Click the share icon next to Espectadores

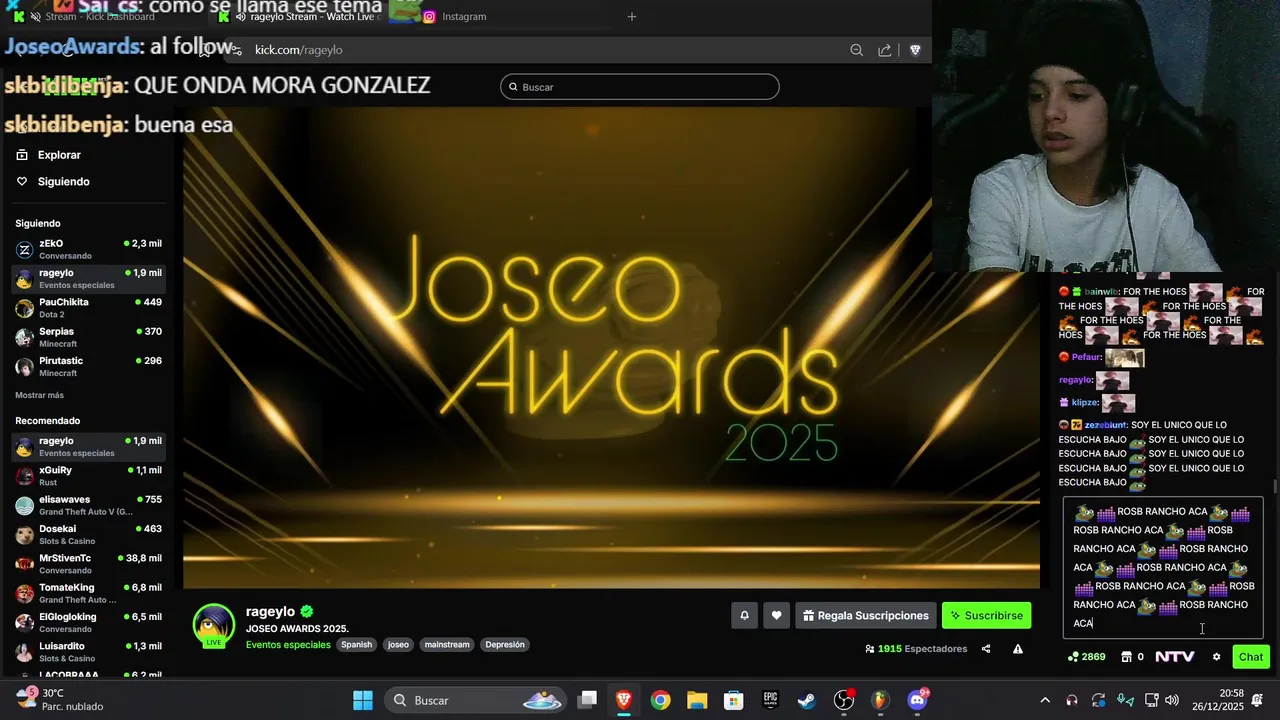pyautogui.click(x=986, y=649)
